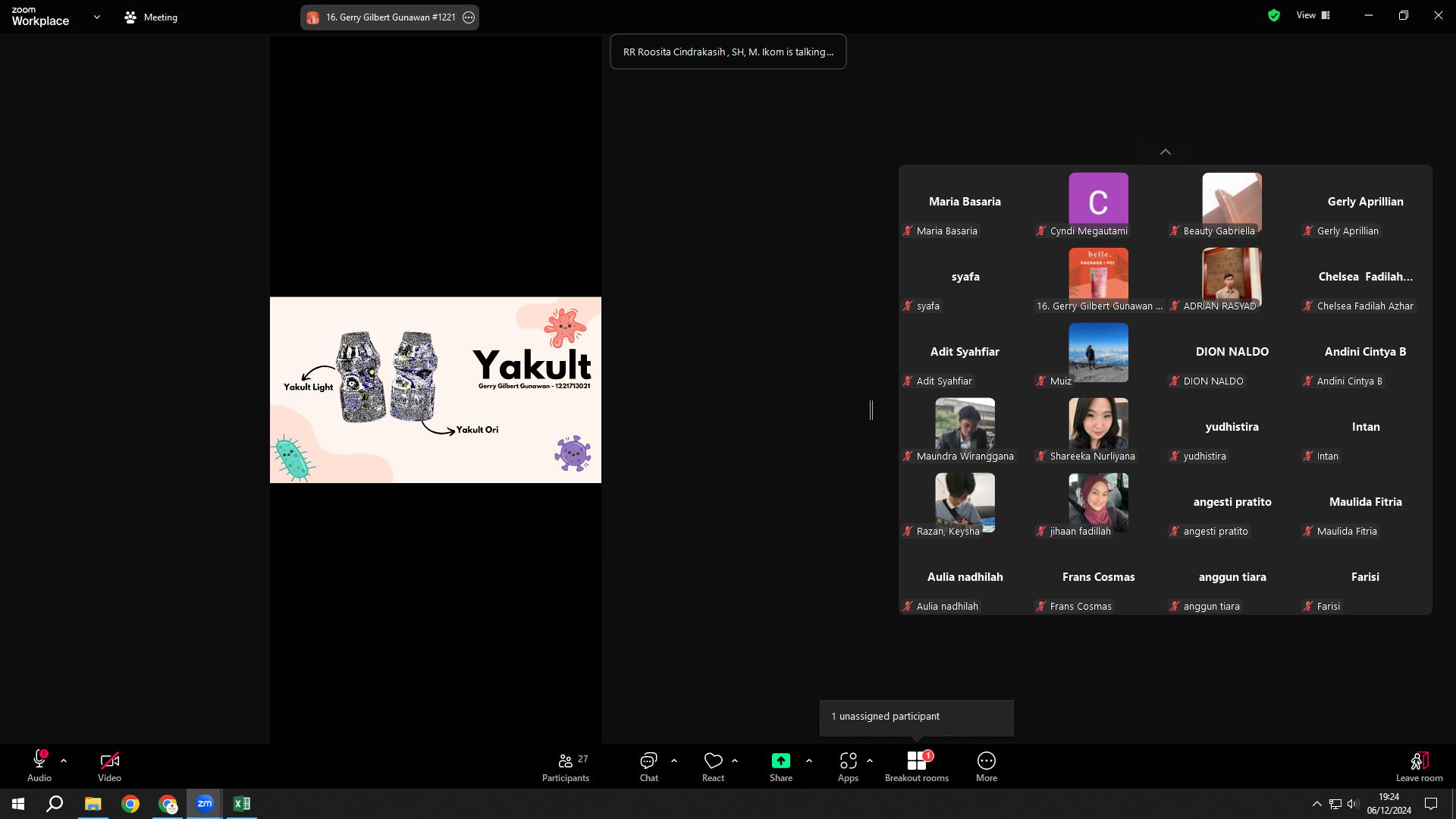Show hidden system tray icons

(x=1317, y=804)
